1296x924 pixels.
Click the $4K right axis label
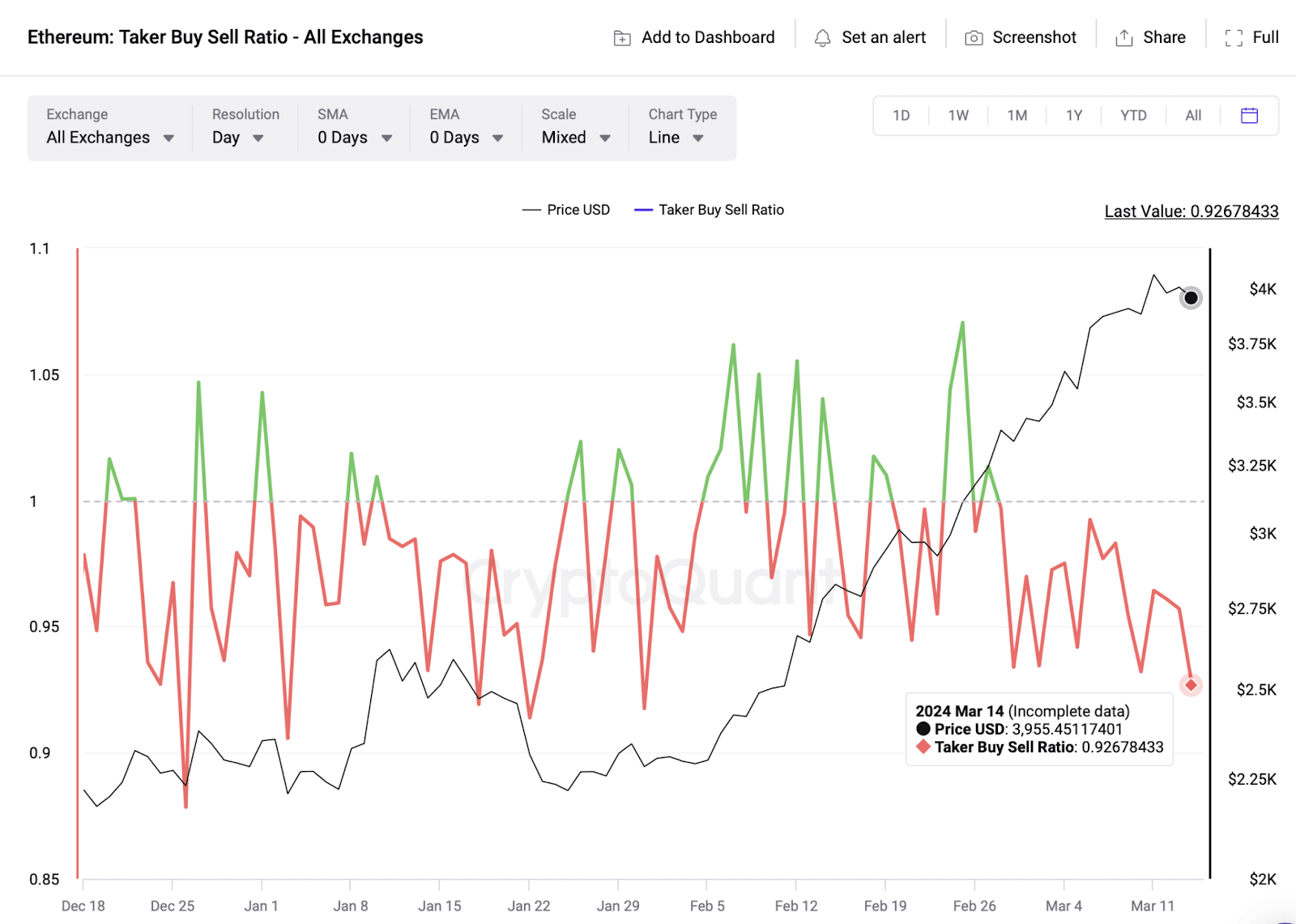tap(1263, 289)
